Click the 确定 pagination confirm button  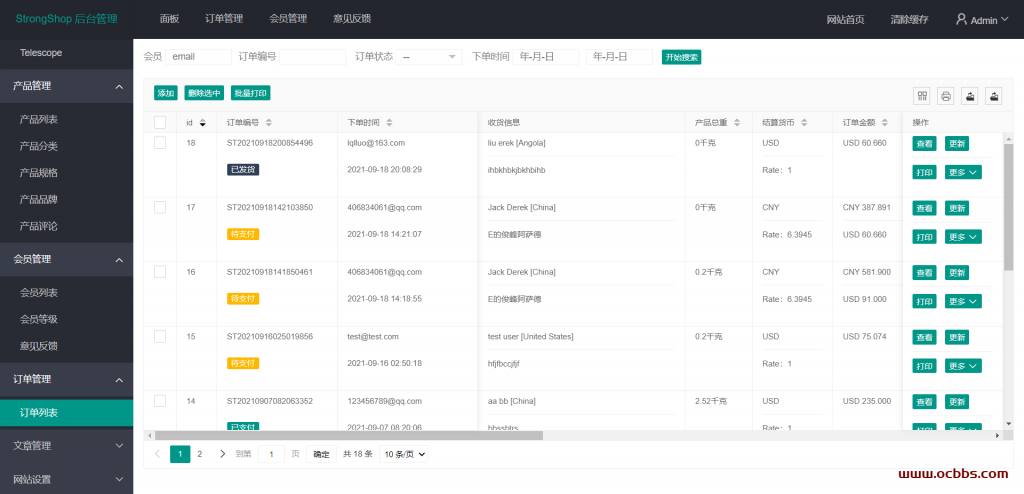(321, 454)
